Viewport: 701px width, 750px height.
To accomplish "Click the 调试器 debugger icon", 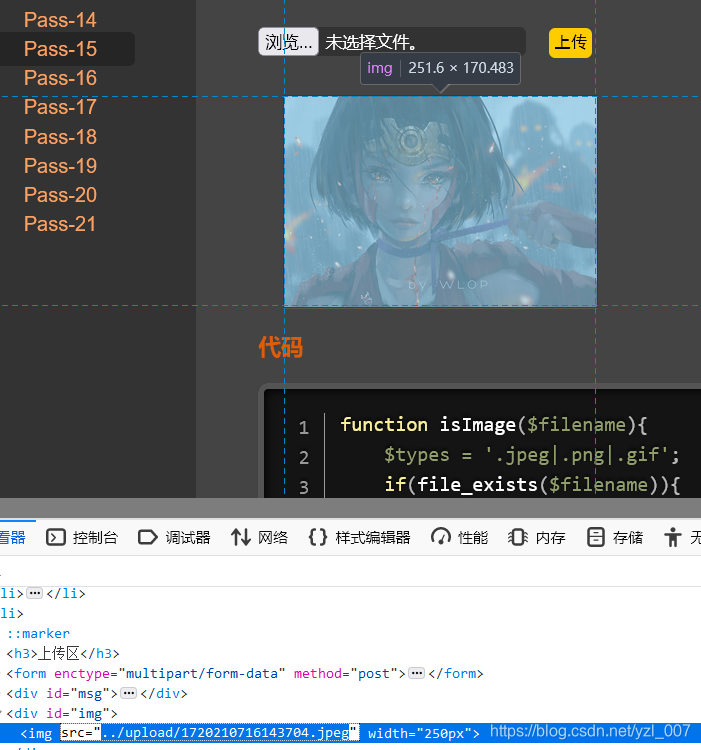I will pos(148,537).
